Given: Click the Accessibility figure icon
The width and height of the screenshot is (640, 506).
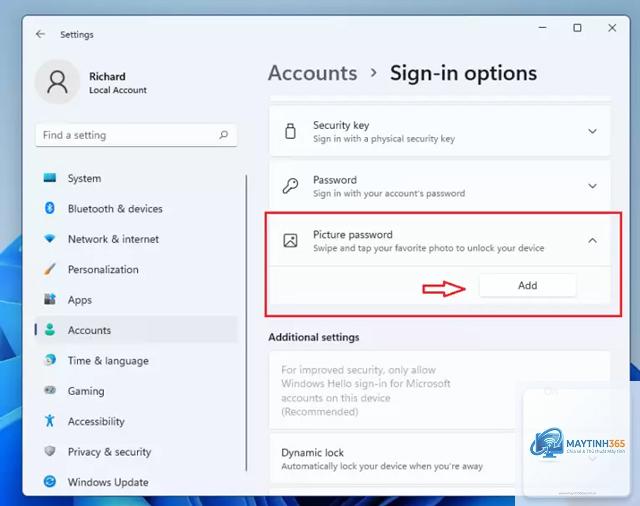Looking at the screenshot, I should click(x=50, y=421).
